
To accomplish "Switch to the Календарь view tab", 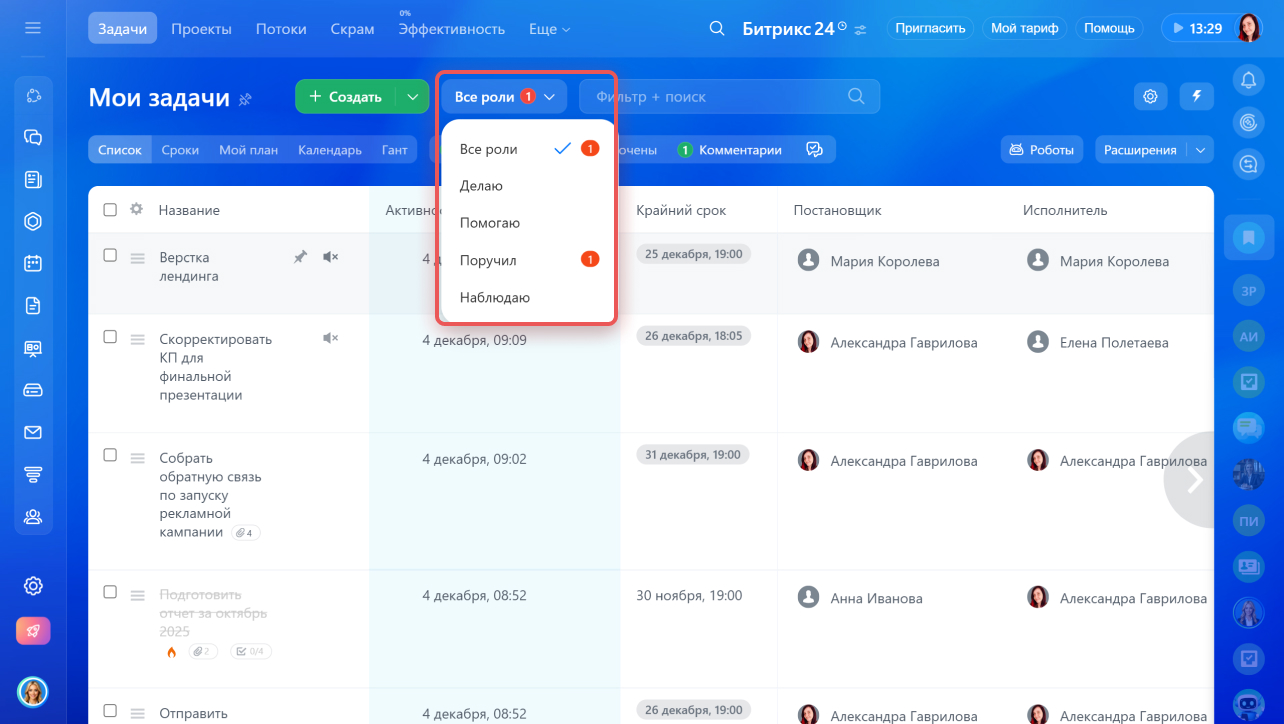I will click(329, 150).
